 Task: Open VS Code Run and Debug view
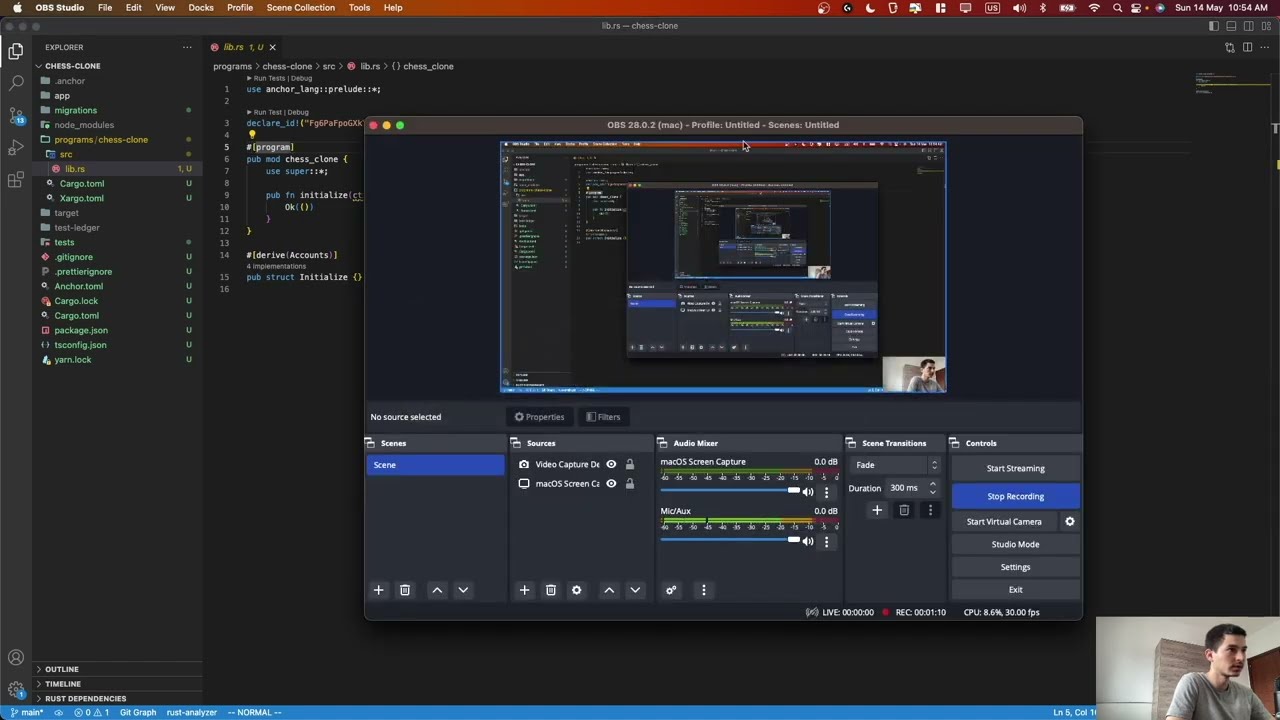pyautogui.click(x=16, y=148)
